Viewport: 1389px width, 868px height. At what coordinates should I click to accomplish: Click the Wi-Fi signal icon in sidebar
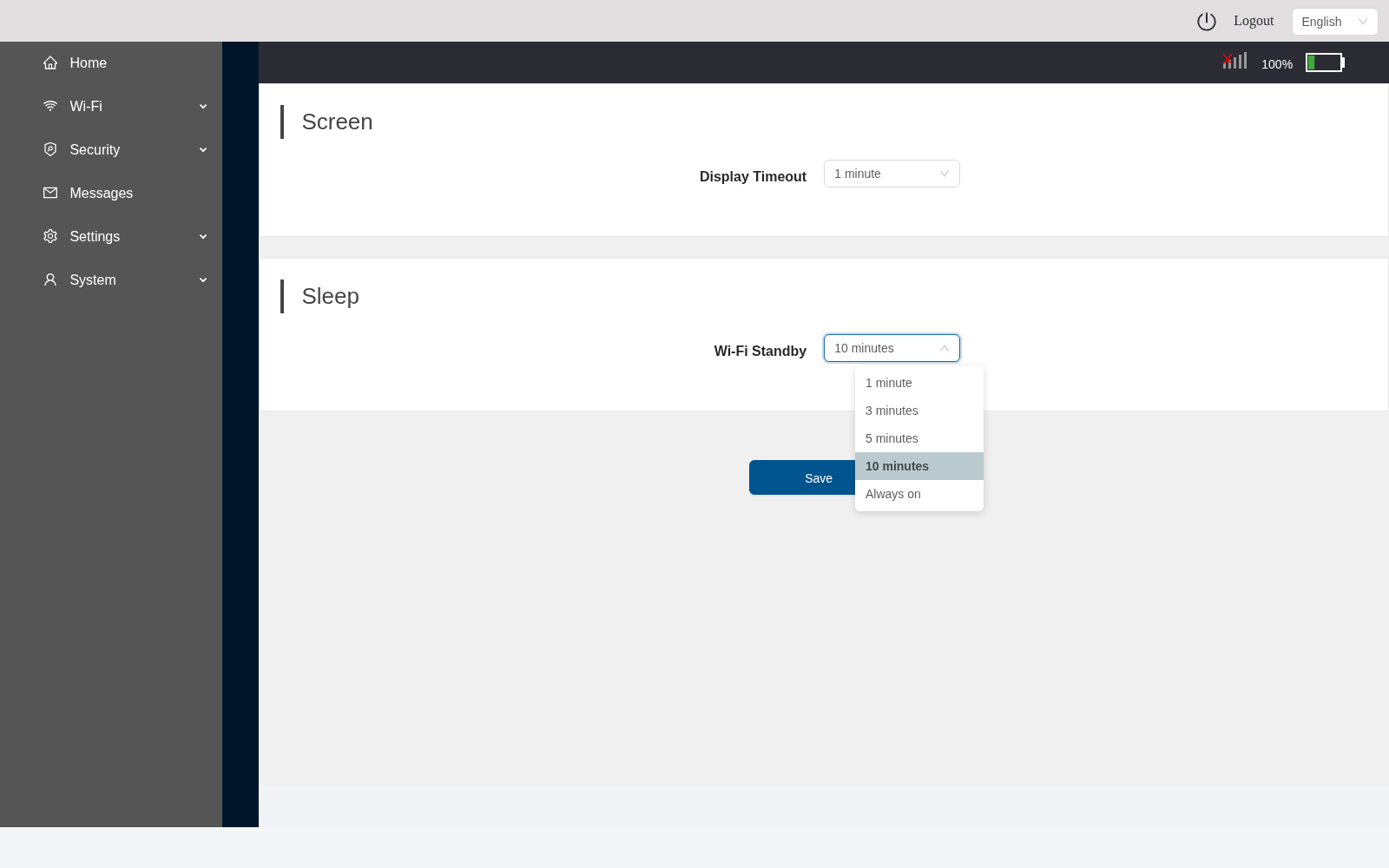pos(50,106)
